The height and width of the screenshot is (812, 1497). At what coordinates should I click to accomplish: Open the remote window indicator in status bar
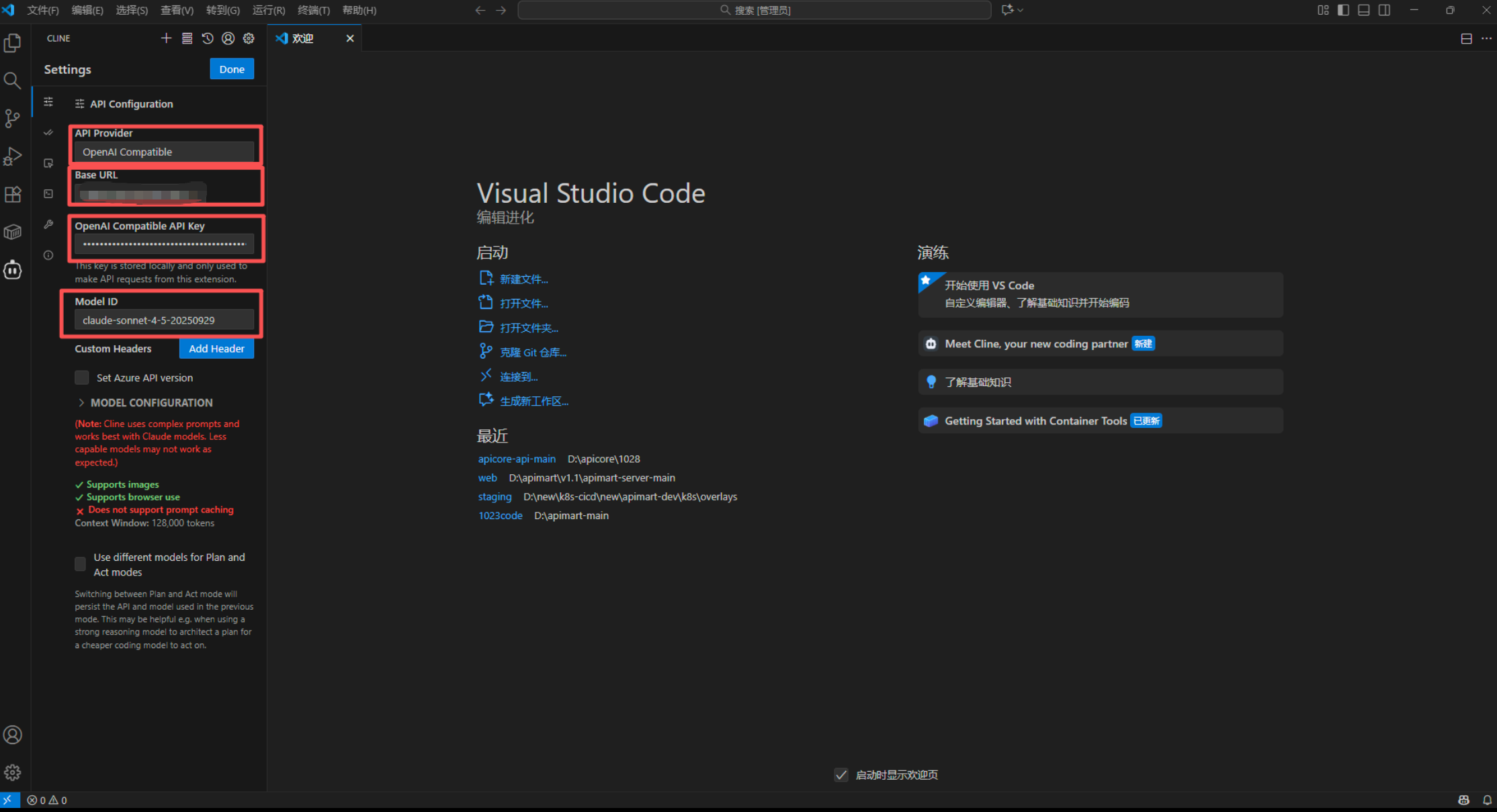pos(8,800)
